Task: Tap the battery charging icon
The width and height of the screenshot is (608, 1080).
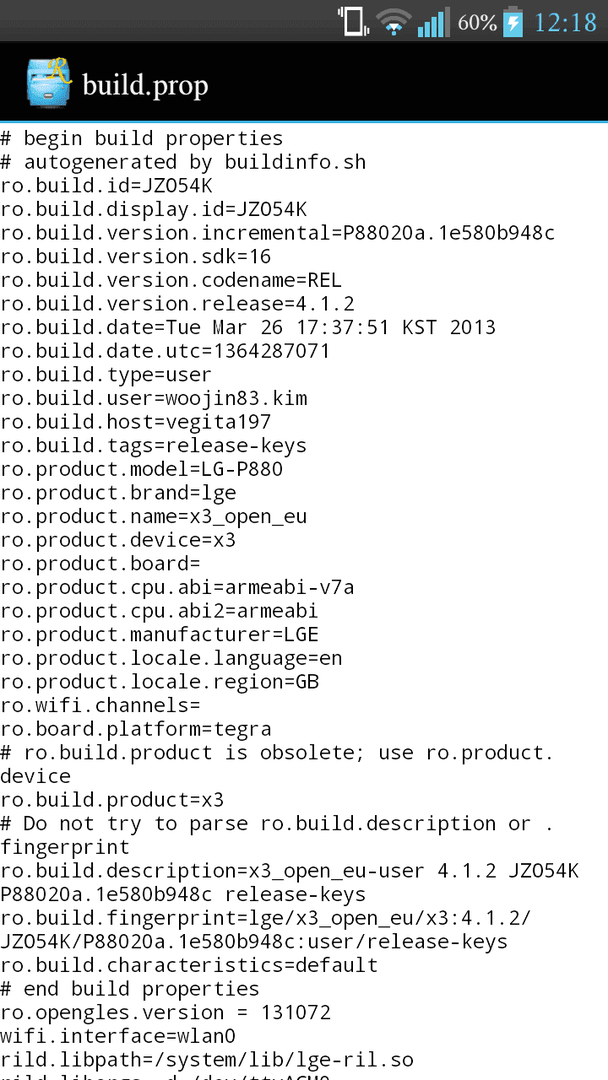Action: [513, 21]
